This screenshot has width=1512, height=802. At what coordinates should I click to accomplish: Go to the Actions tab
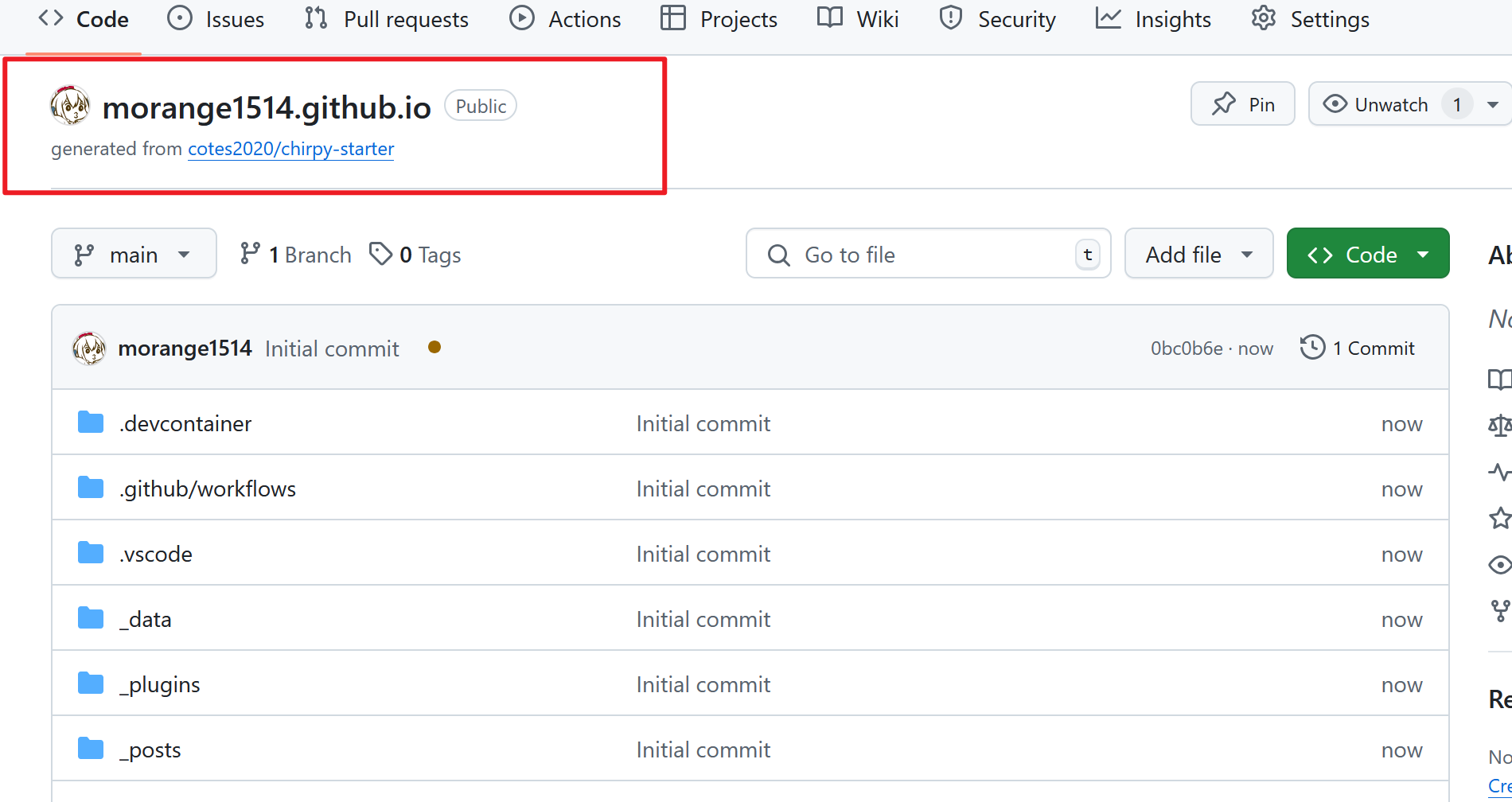(x=565, y=19)
